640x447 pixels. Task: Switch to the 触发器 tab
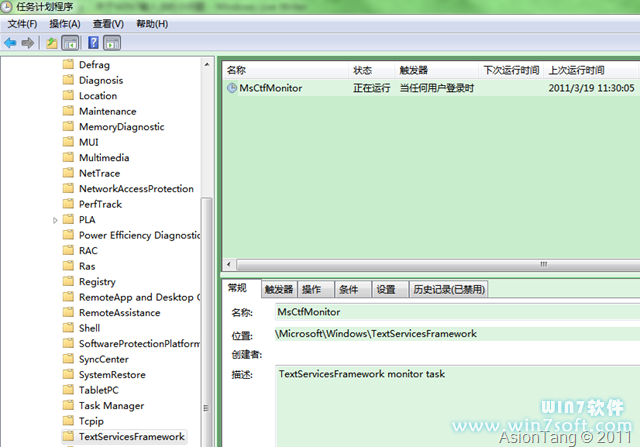click(x=279, y=289)
